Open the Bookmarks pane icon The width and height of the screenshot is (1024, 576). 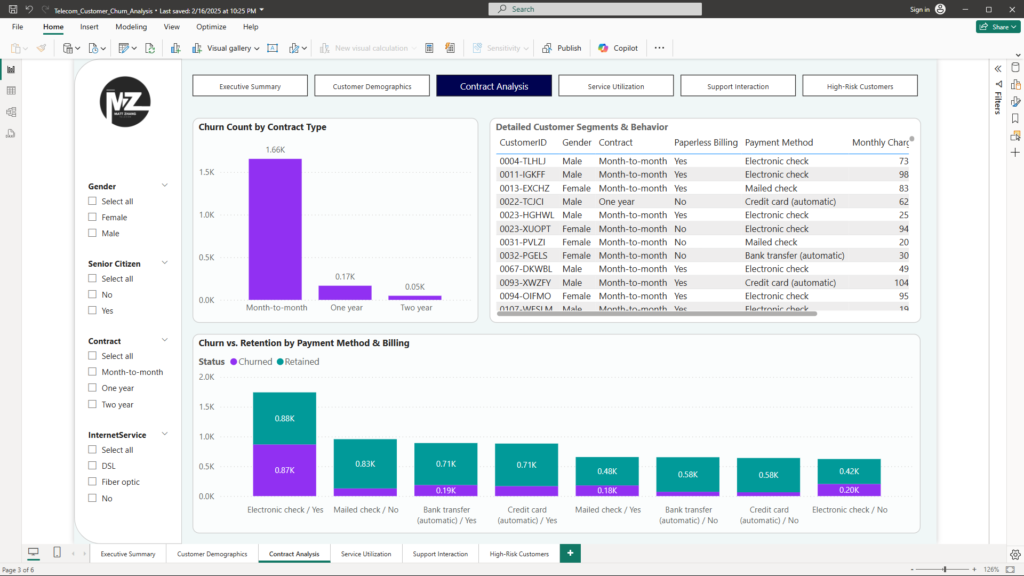(x=1015, y=117)
